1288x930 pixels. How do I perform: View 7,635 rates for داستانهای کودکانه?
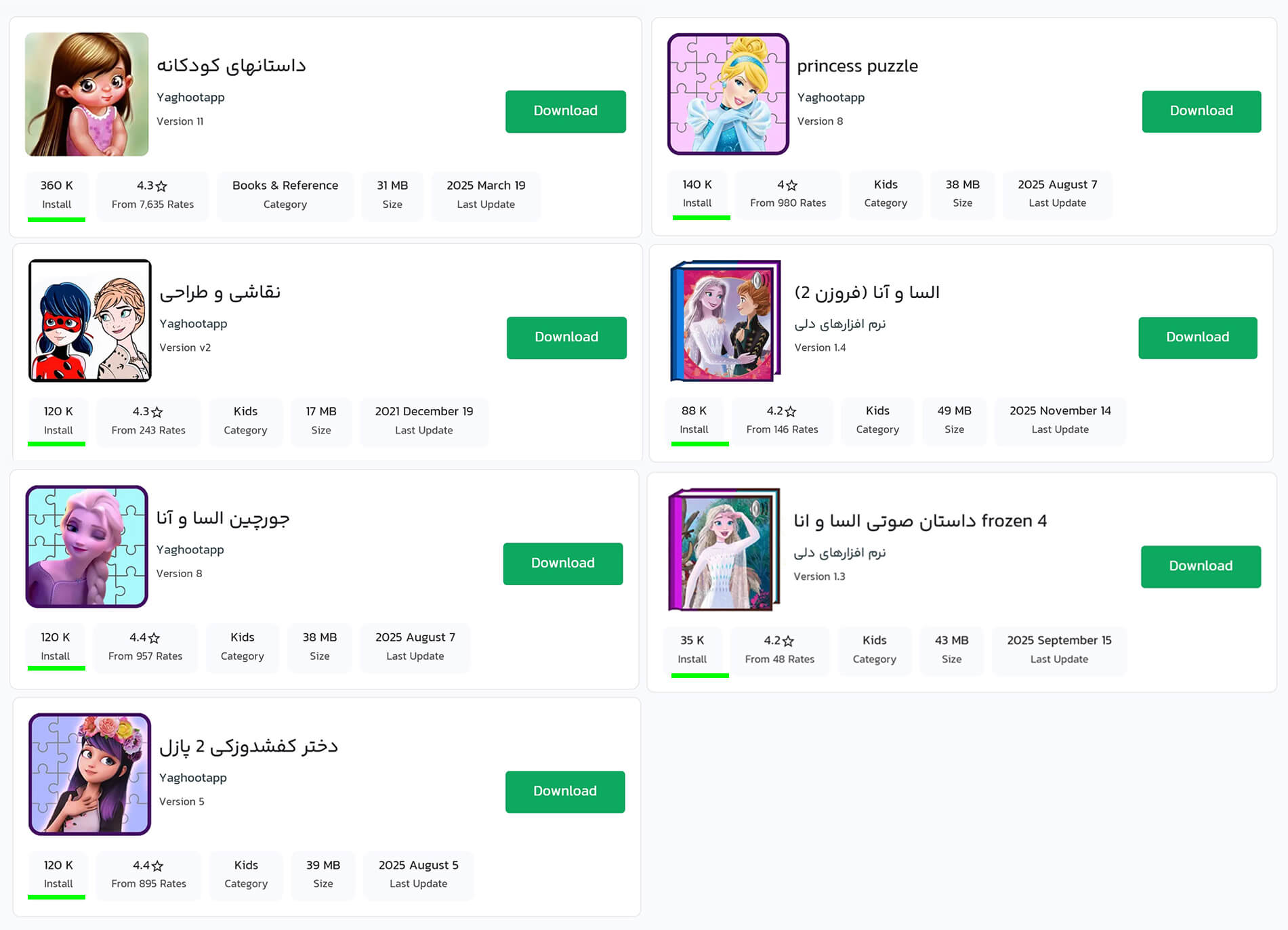152,205
